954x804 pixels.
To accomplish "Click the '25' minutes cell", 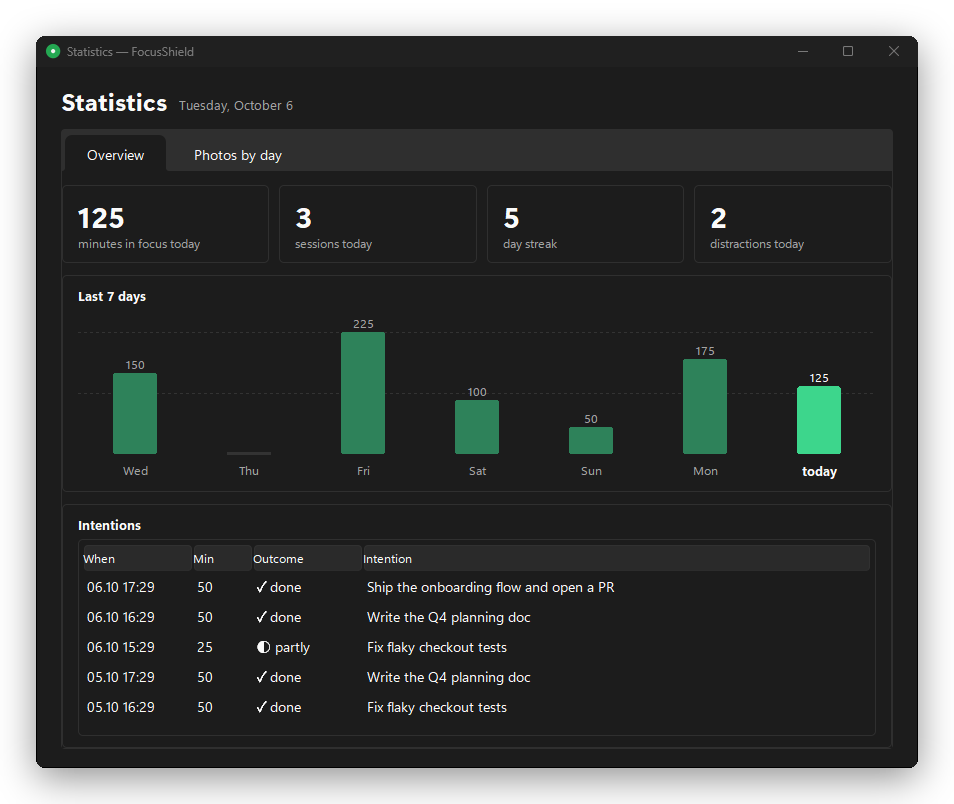I will [205, 647].
